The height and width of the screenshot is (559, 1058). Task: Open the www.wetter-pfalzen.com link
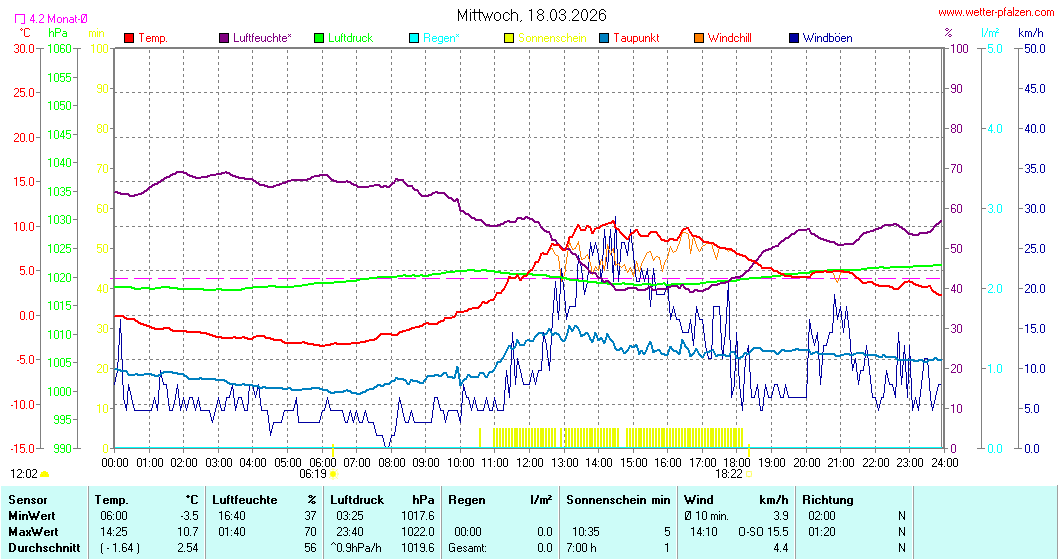click(x=994, y=12)
